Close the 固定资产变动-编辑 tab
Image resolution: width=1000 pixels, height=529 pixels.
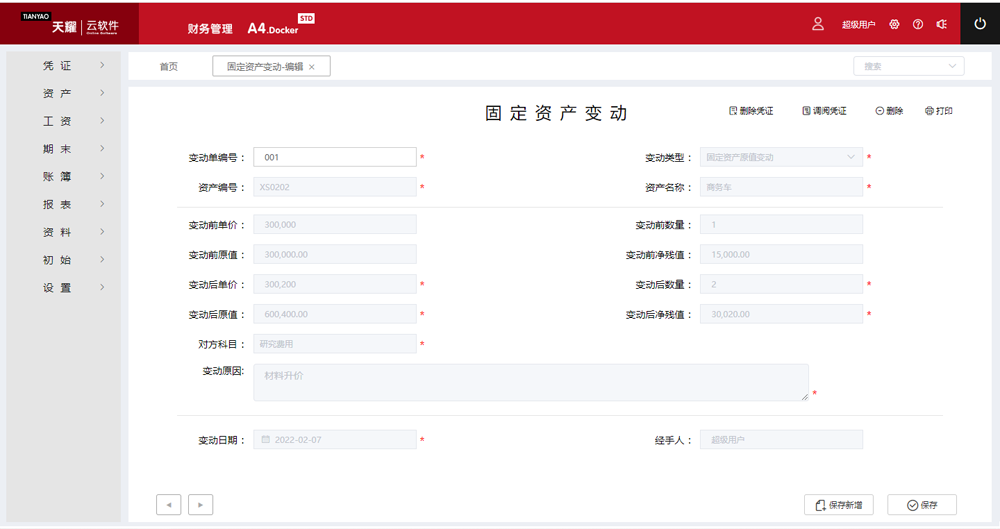pos(312,67)
